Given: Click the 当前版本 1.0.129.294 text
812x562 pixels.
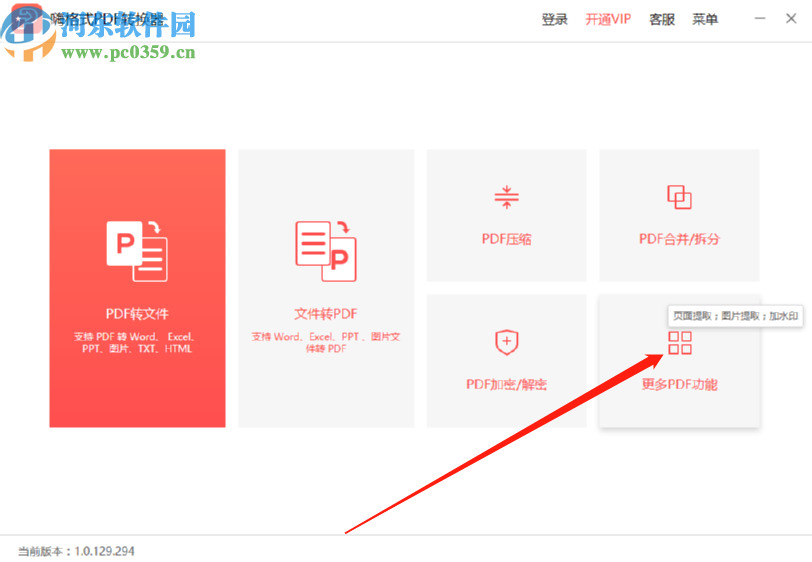Looking at the screenshot, I should click(x=76, y=551).
